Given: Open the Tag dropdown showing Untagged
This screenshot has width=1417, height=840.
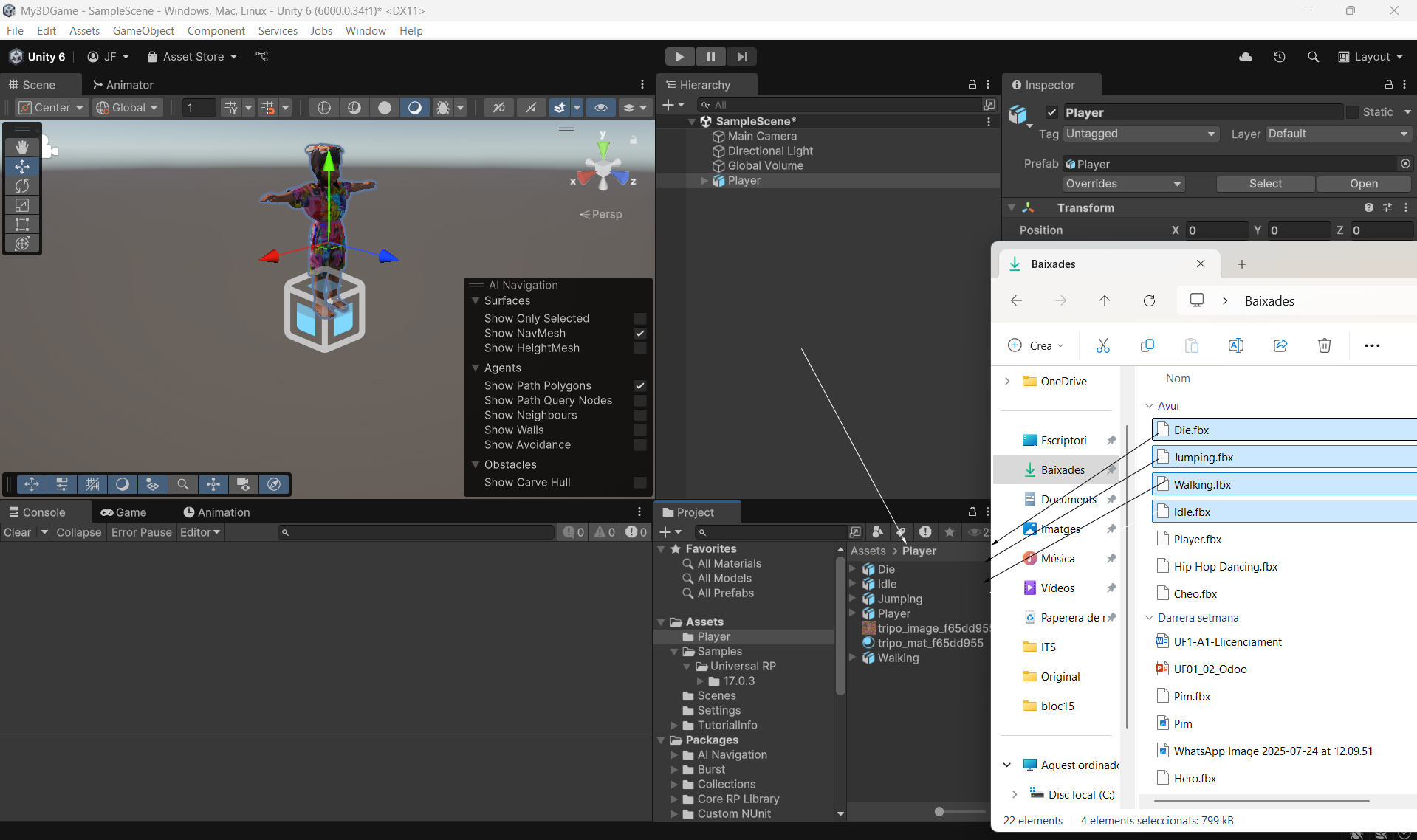Looking at the screenshot, I should point(1140,134).
